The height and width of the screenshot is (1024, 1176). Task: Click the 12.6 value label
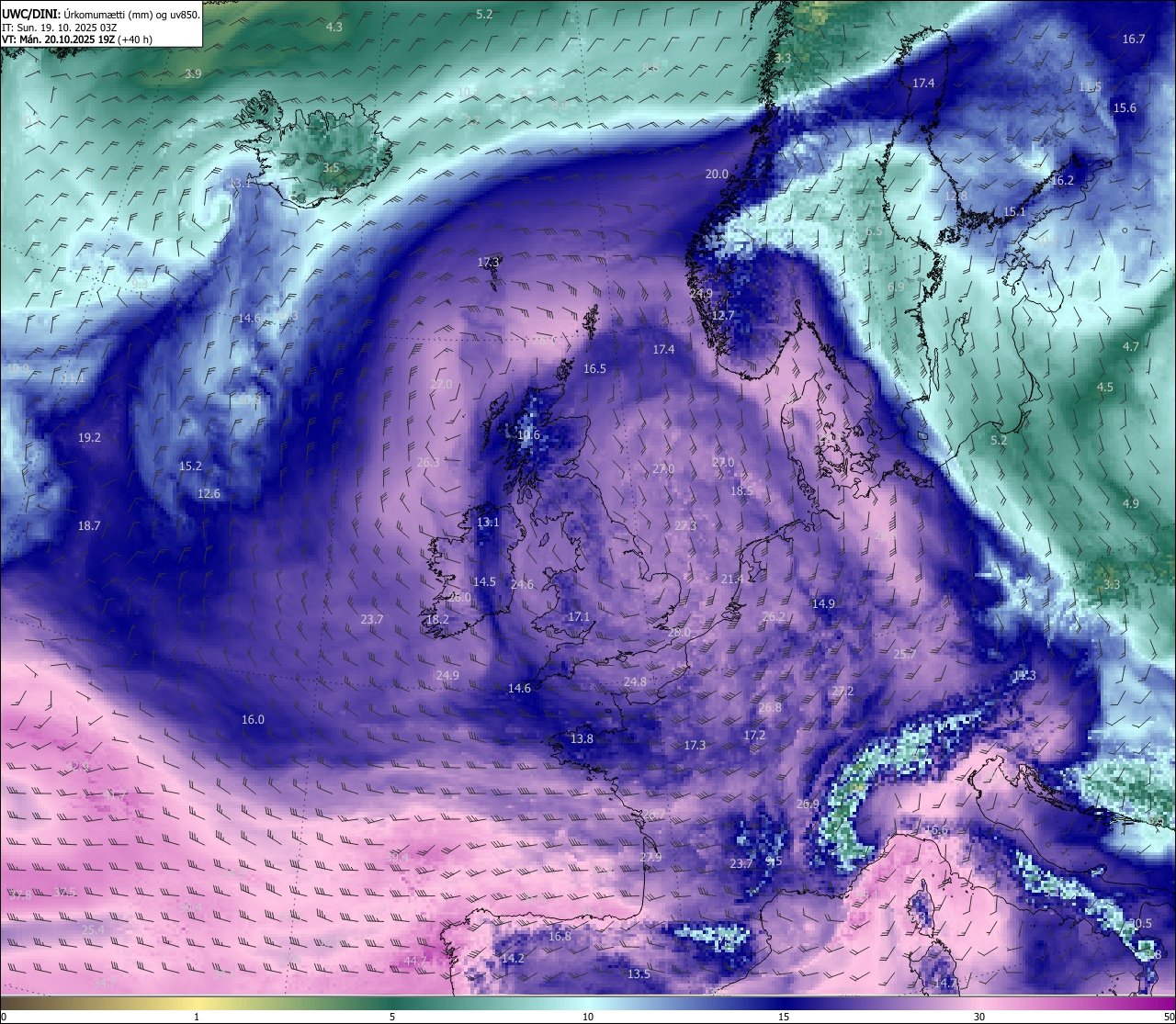[x=209, y=494]
